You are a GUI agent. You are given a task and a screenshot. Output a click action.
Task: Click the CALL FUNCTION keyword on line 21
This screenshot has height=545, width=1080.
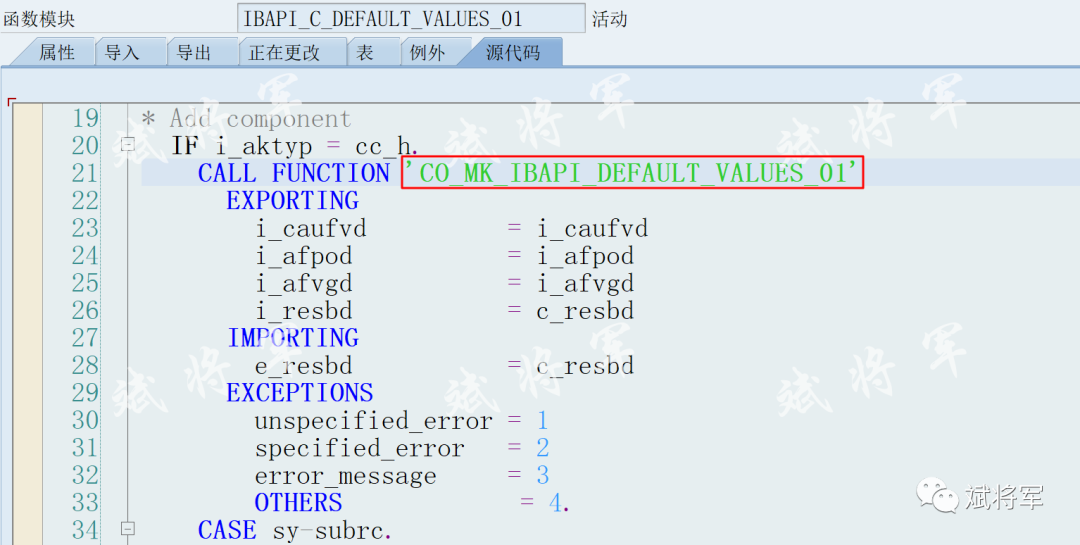click(294, 173)
